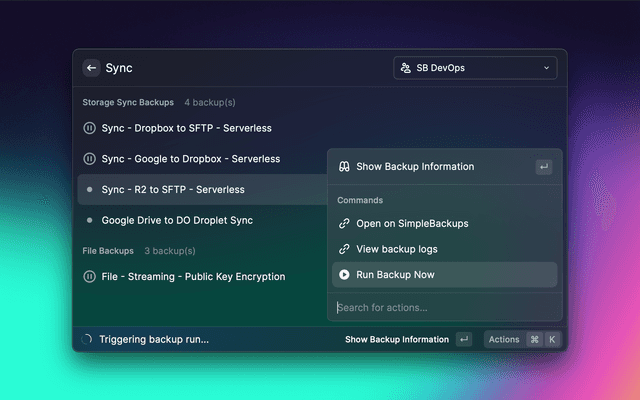Click pause icon beside File - Streaming backup

coord(89,276)
